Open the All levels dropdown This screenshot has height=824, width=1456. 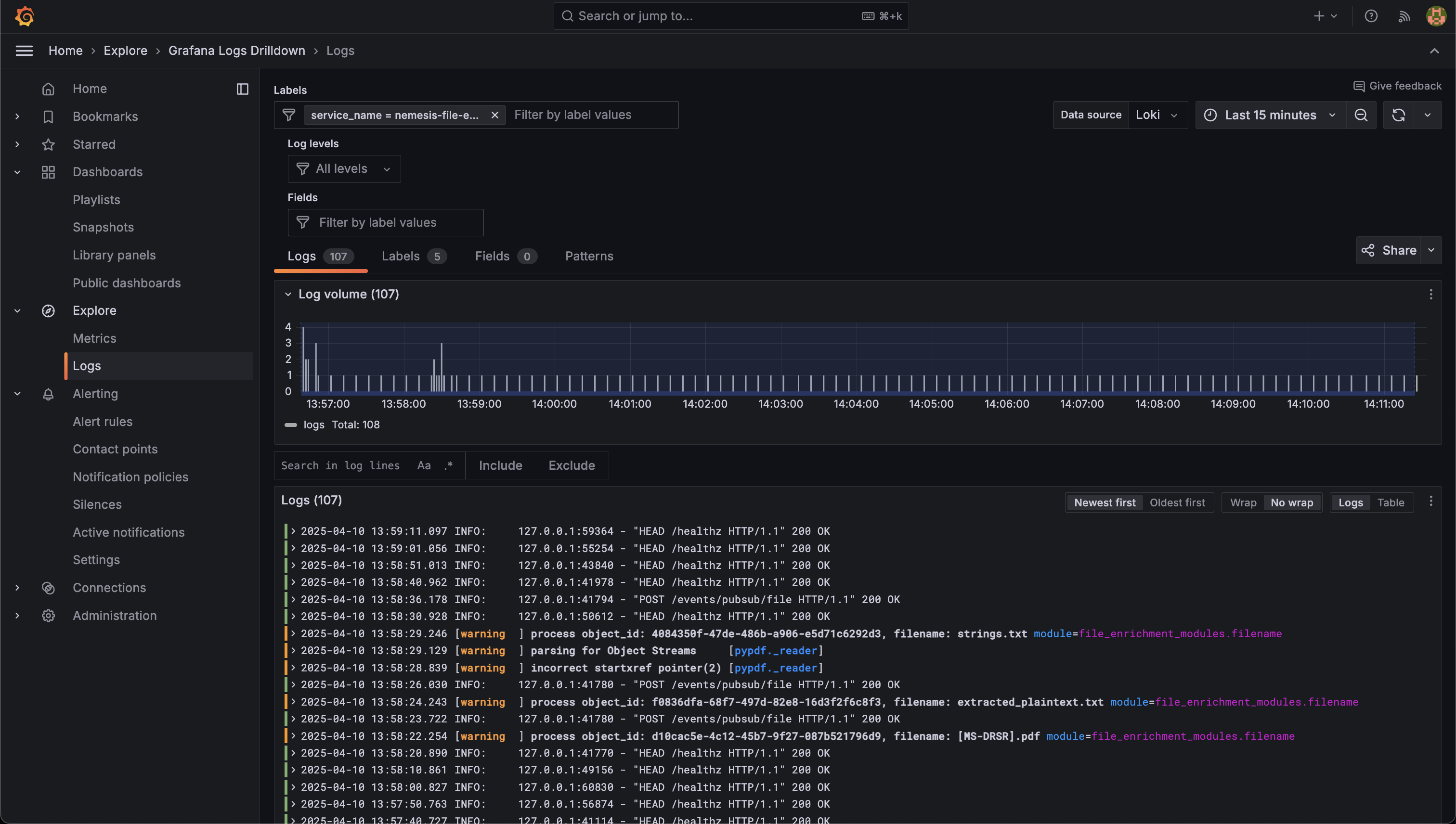(x=344, y=168)
